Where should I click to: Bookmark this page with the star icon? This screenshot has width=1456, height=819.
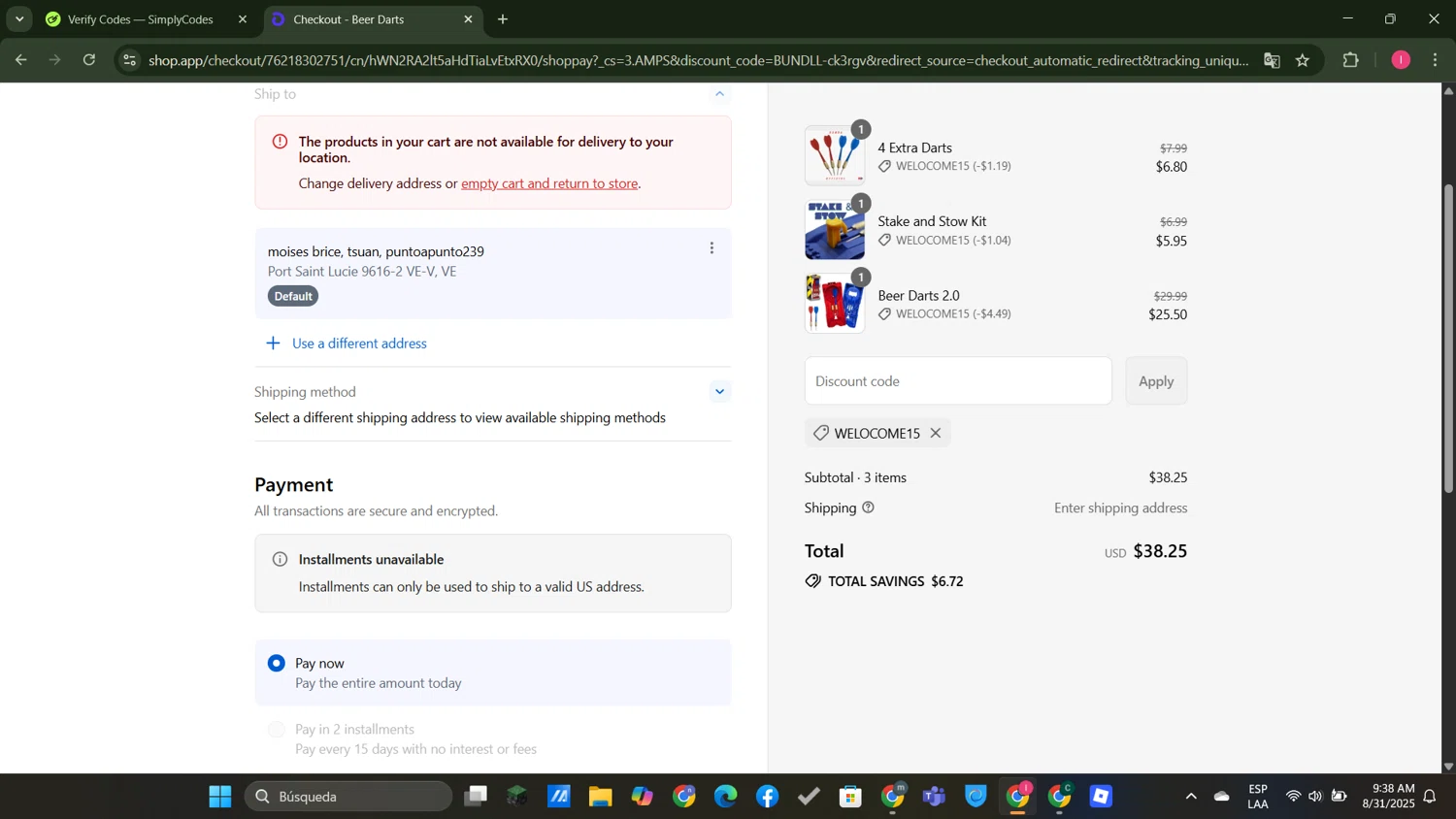[x=1303, y=60]
